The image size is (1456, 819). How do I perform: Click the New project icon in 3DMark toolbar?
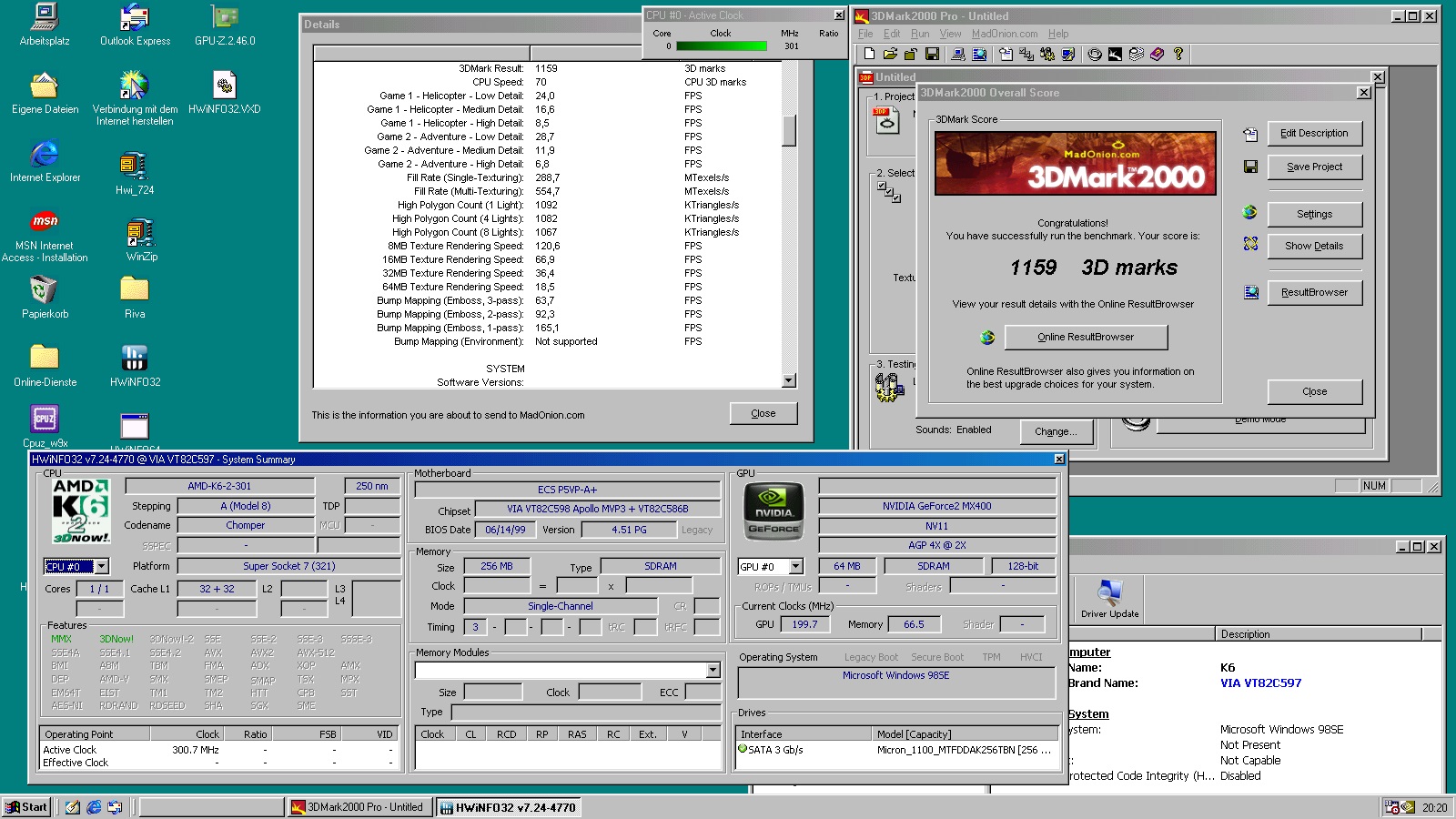(869, 55)
